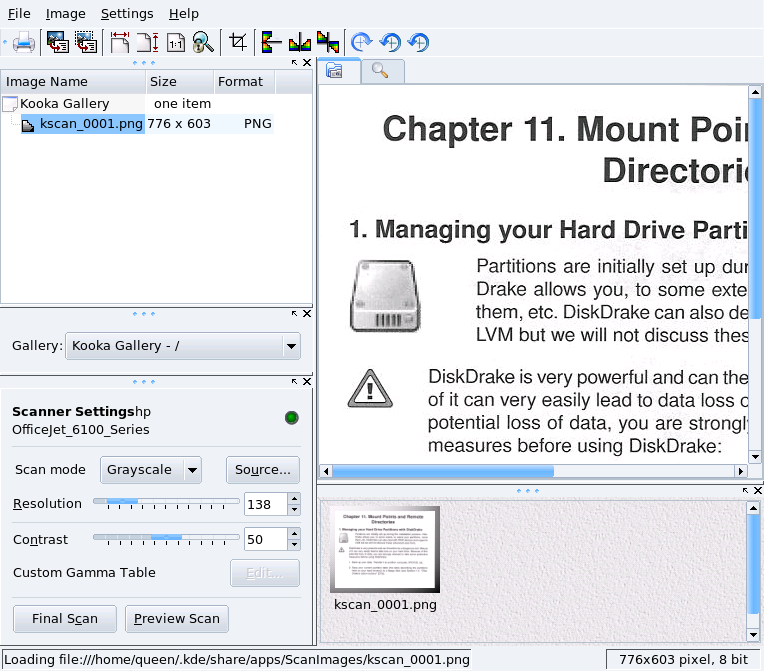The image size is (764, 671).
Task: Open the Scan mode Grayscale dropdown
Action: click(151, 469)
